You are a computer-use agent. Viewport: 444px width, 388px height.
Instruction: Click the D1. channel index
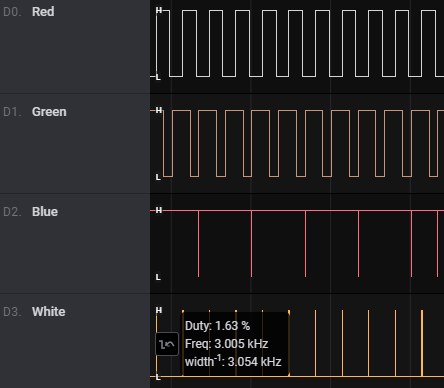(x=12, y=112)
